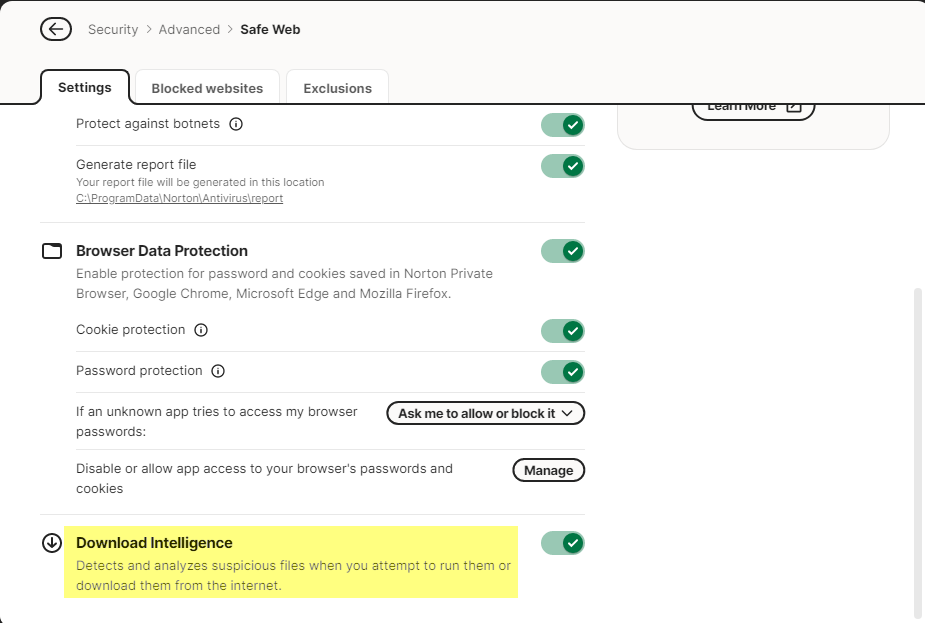
Task: Click the Browser Data Protection folder icon
Action: 52,251
